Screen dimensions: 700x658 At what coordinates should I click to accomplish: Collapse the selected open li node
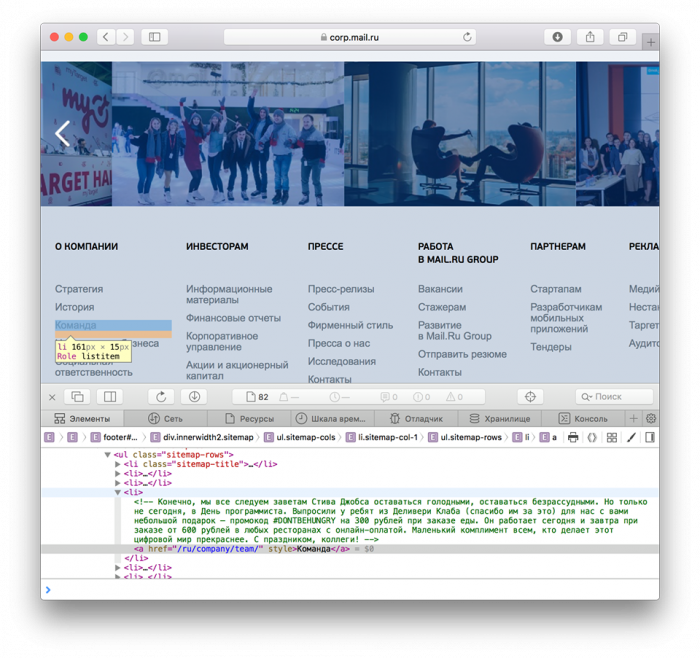coord(118,492)
